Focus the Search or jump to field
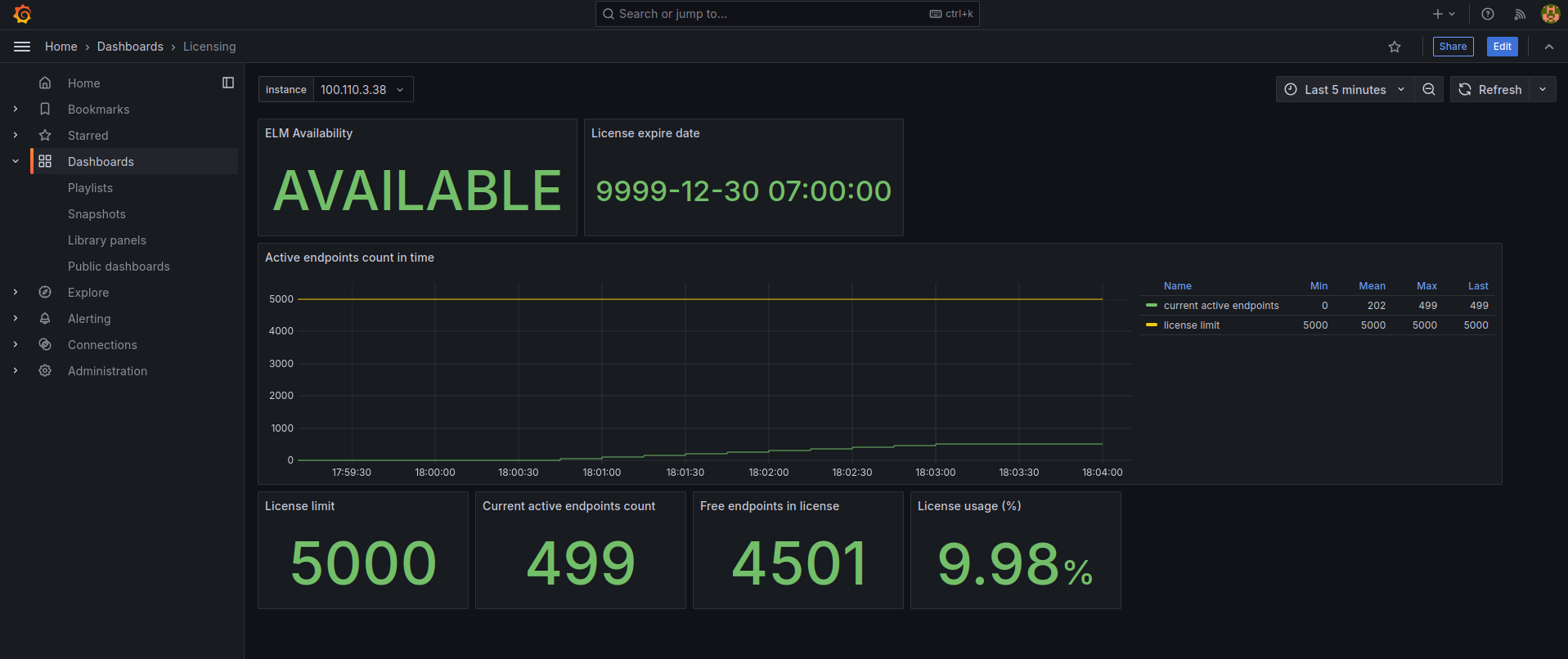 tap(769, 14)
